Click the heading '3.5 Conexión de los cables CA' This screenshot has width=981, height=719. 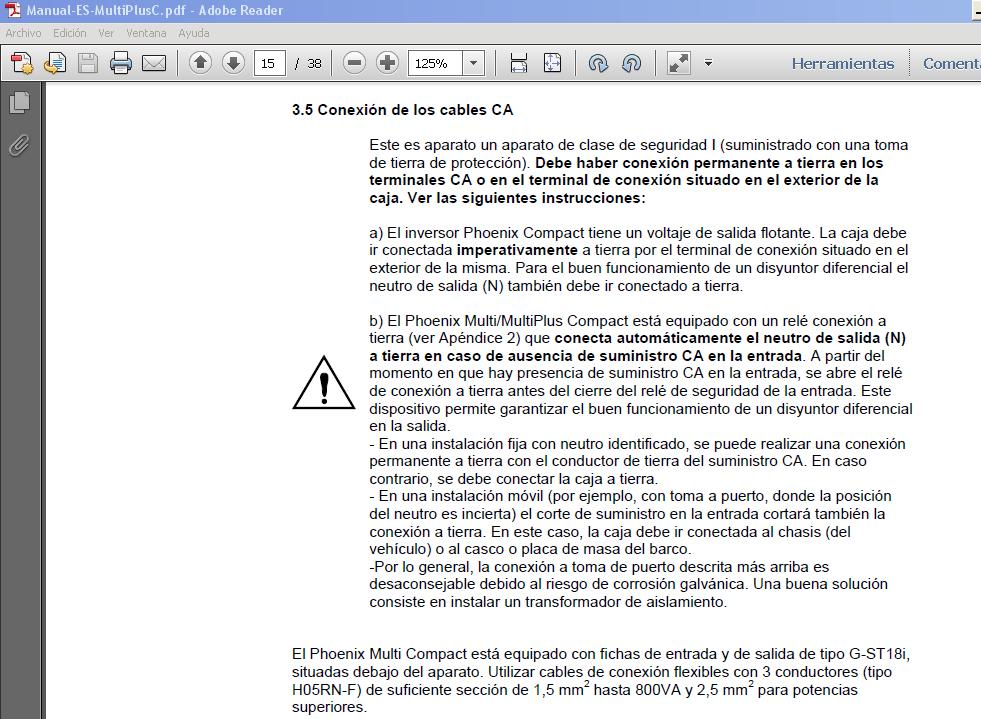point(402,110)
